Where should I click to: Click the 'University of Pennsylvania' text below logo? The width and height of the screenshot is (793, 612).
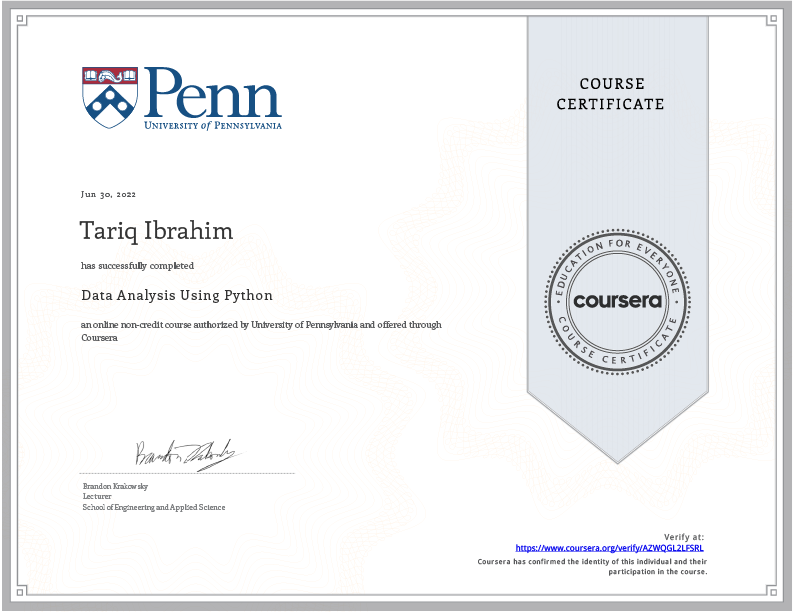point(213,126)
